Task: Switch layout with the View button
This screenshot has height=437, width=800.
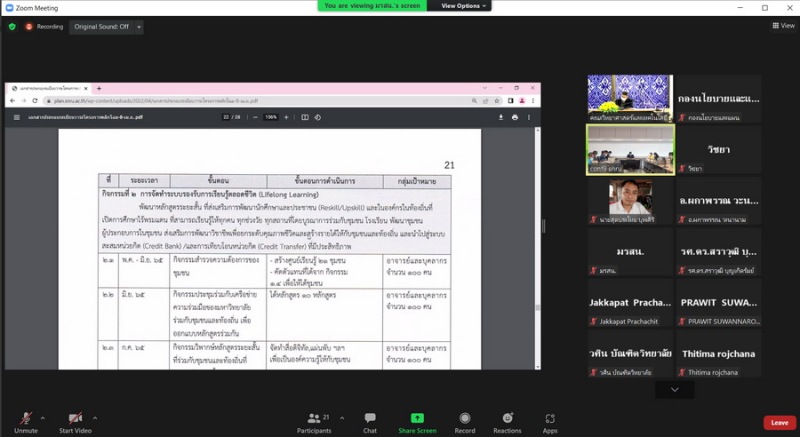Action: click(x=781, y=26)
